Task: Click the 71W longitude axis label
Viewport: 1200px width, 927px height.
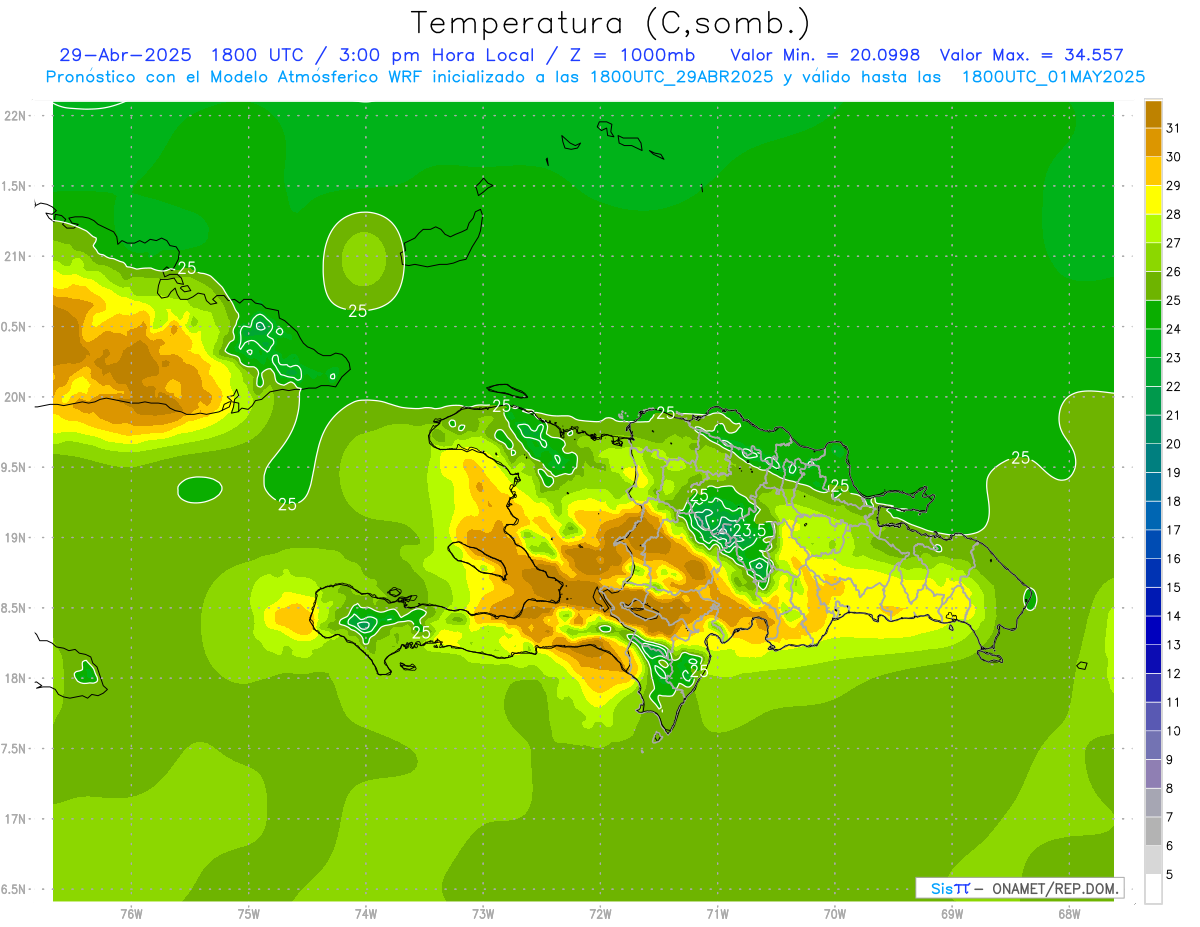Action: pyautogui.click(x=717, y=914)
